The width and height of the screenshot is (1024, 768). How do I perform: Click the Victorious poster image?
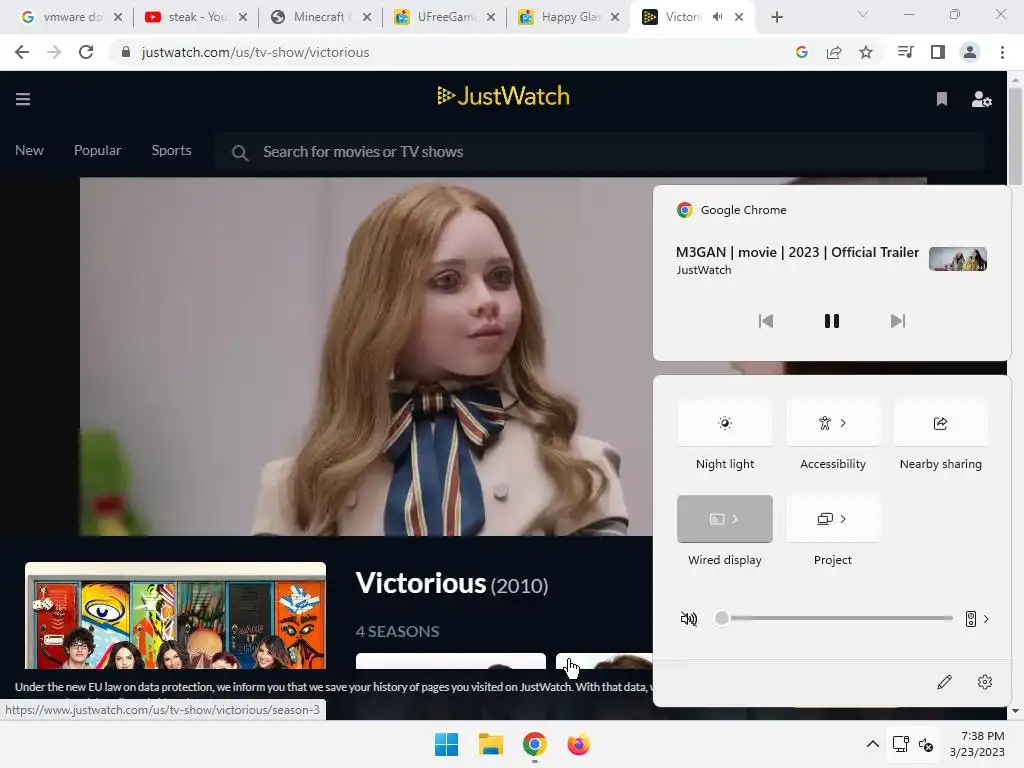[175, 616]
